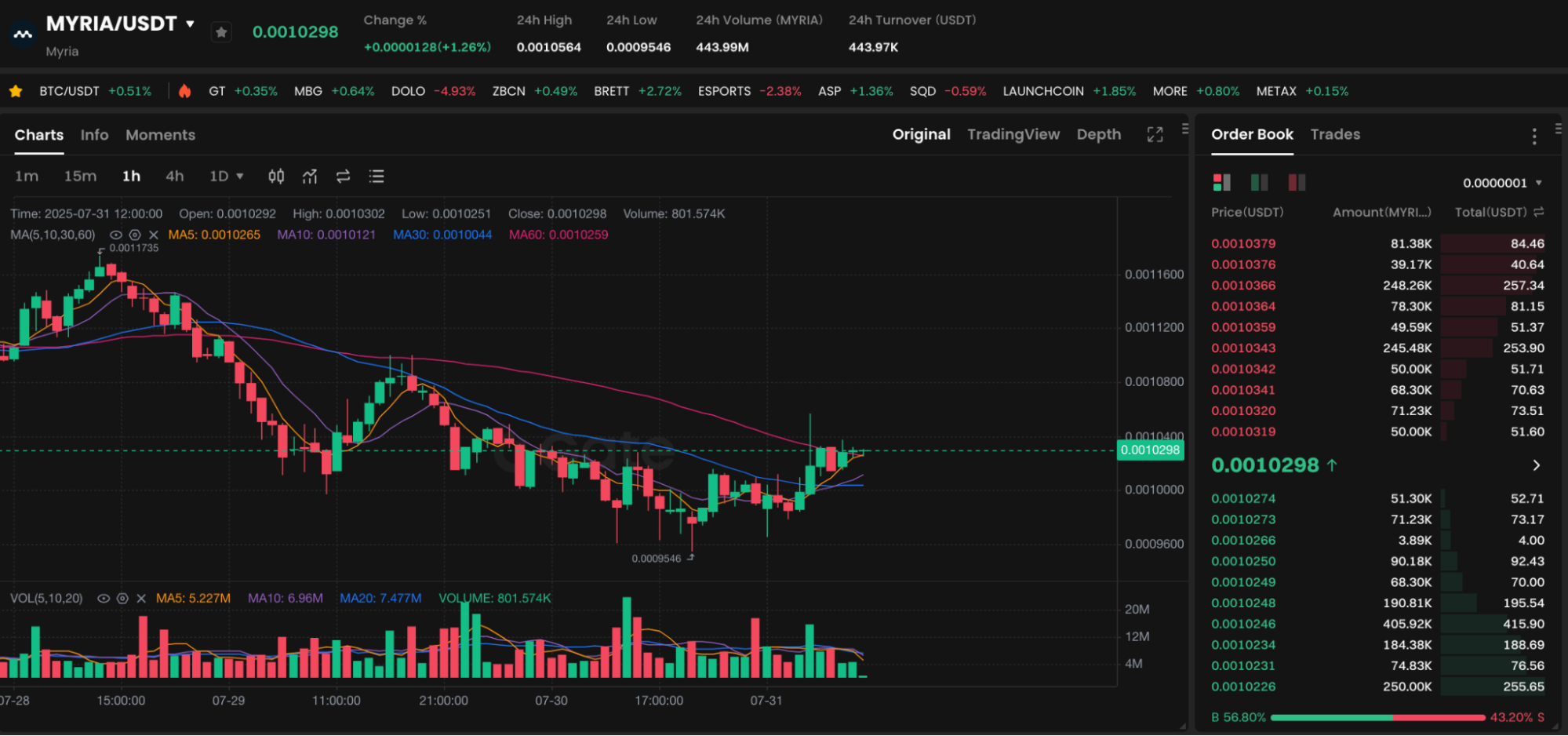Switch to the Moments tab

click(x=160, y=135)
